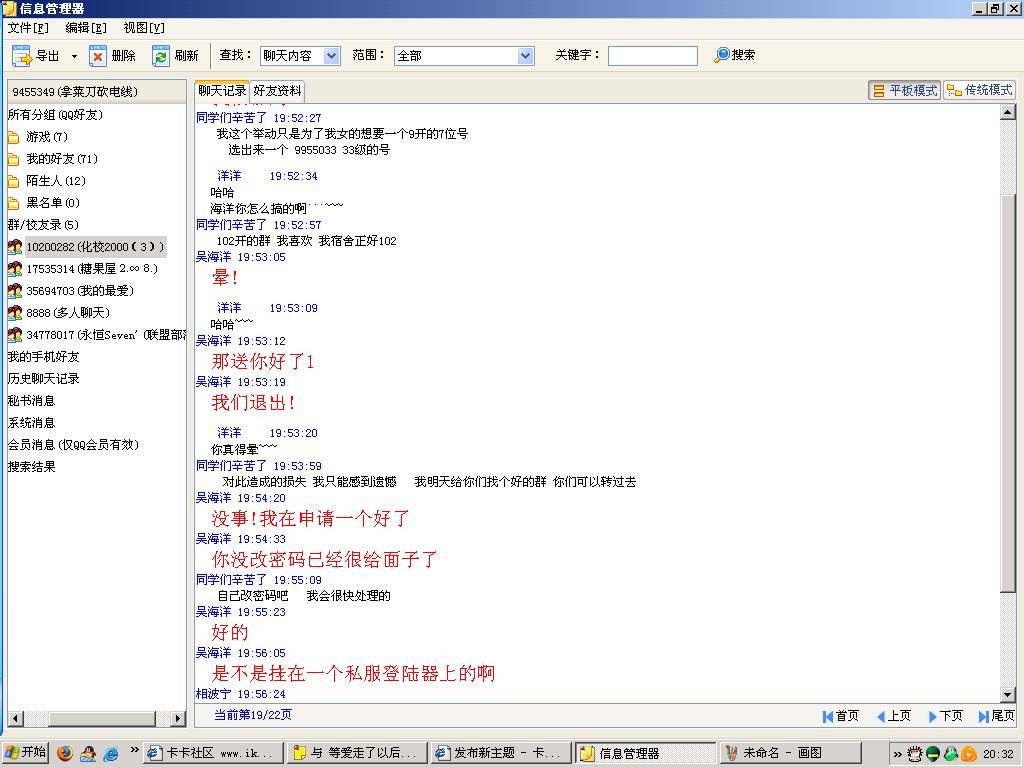Viewport: 1024px width, 768px height.
Task: Select group 35694703 我的最爱
Action: (x=80, y=291)
